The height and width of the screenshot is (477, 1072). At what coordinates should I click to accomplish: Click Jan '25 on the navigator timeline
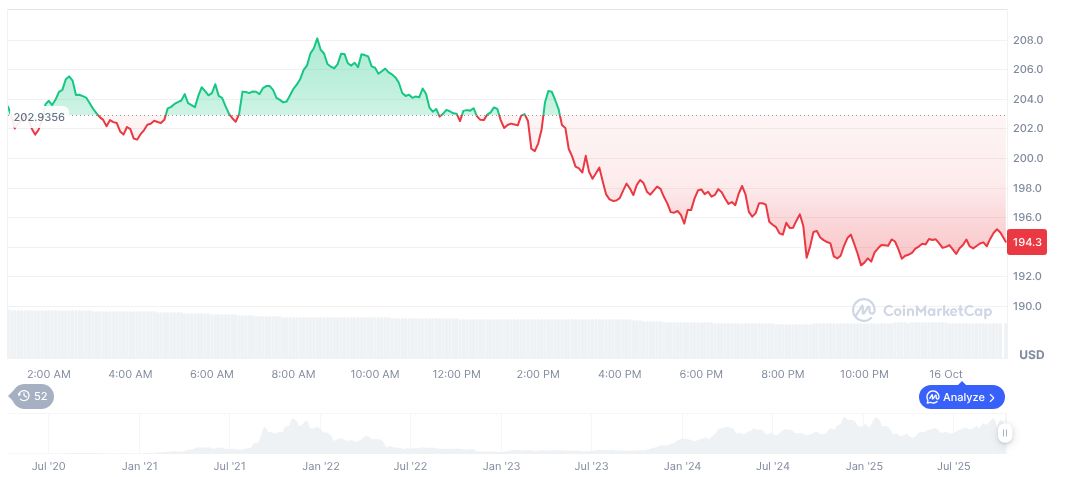864,466
